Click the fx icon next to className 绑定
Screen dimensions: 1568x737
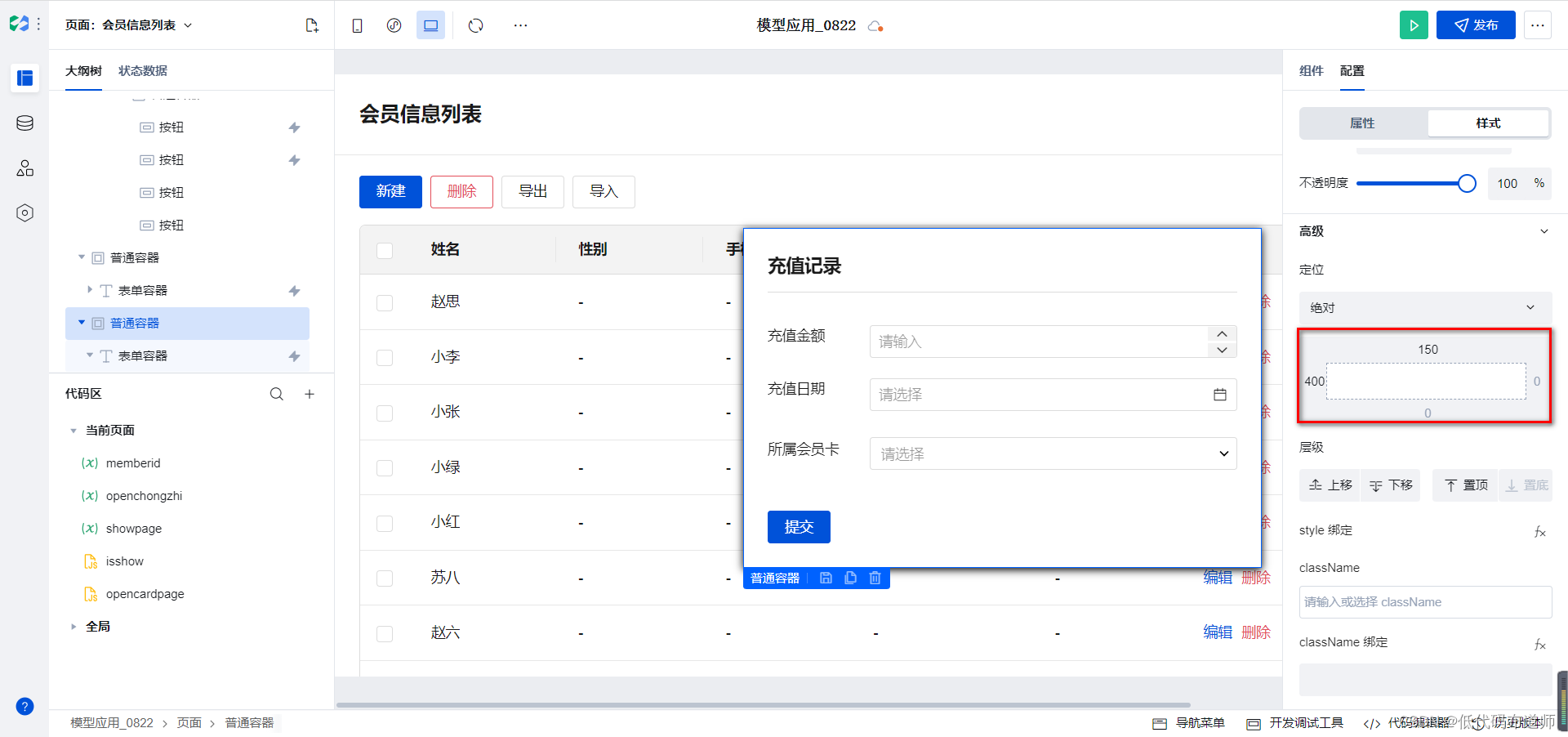[1539, 644]
